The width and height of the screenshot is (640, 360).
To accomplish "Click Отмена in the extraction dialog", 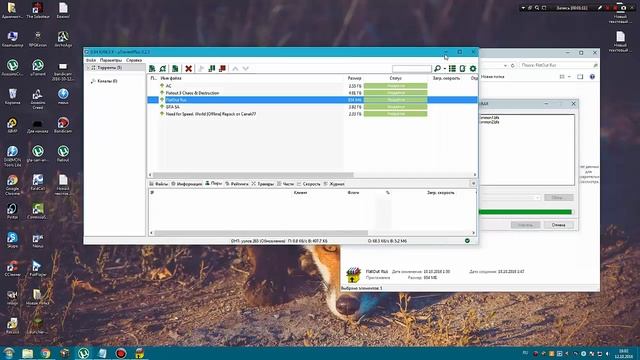I will [558, 225].
